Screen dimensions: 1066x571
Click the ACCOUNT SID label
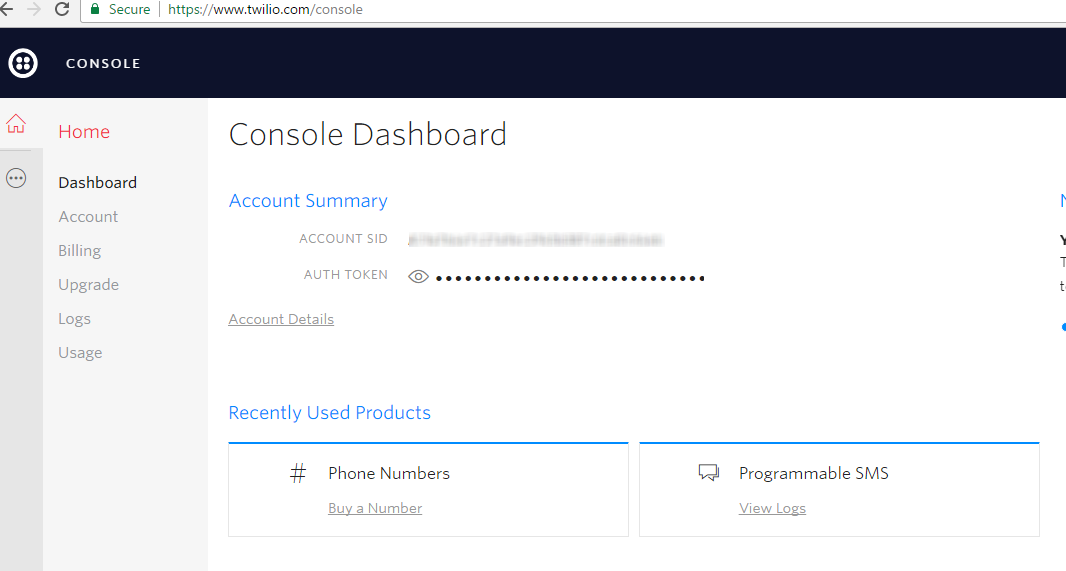[x=343, y=239]
